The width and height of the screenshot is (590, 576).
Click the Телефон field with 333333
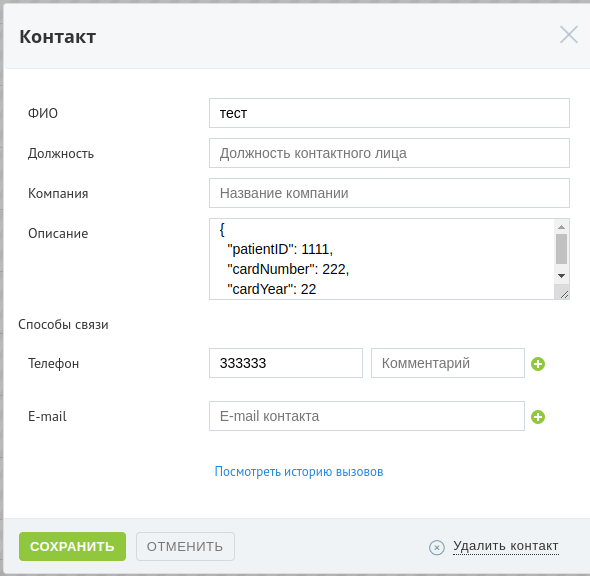coord(286,363)
